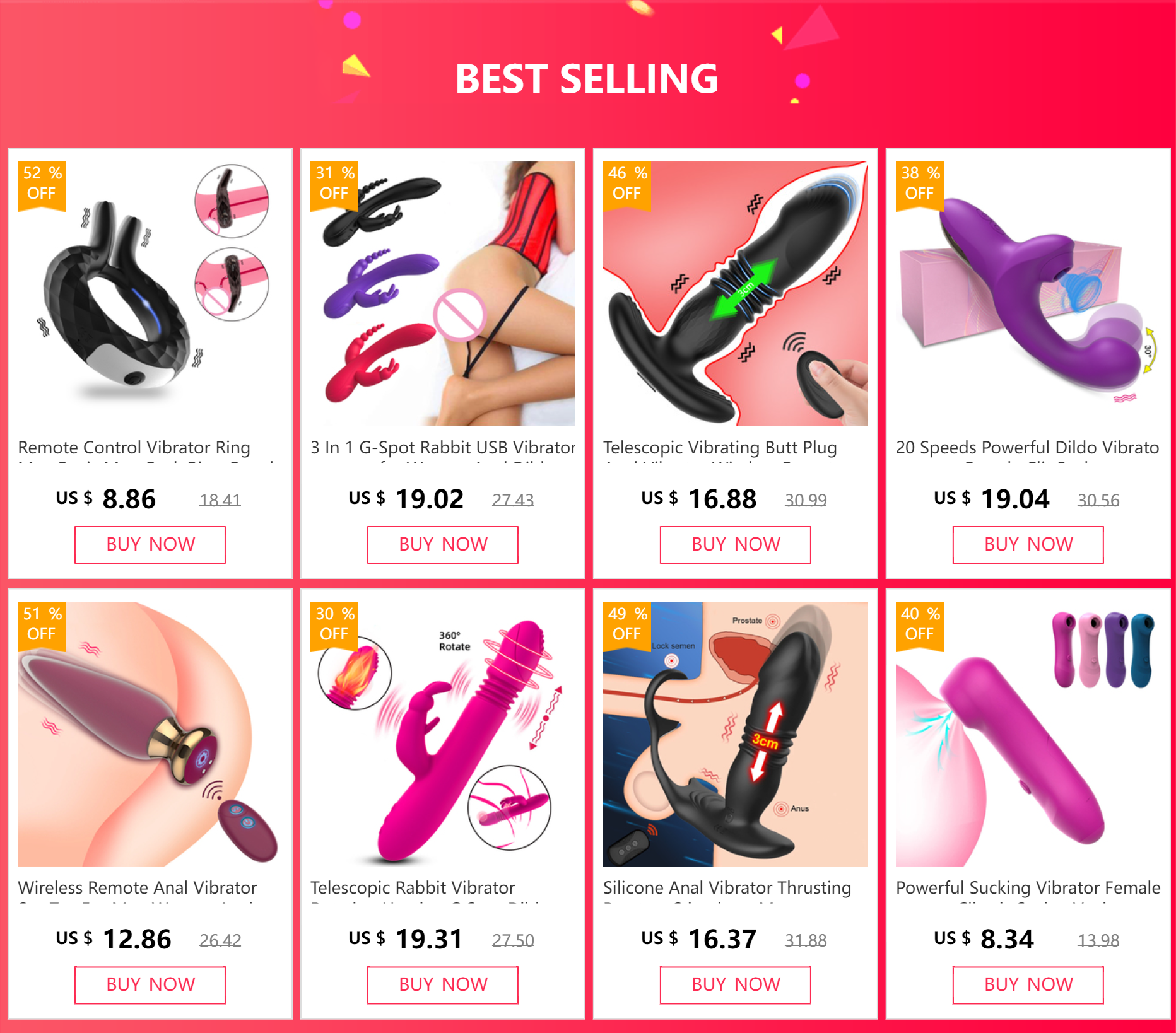
Task: Open the Powerful Sucking Vibrator Female title
Action: pyautogui.click(x=1028, y=888)
